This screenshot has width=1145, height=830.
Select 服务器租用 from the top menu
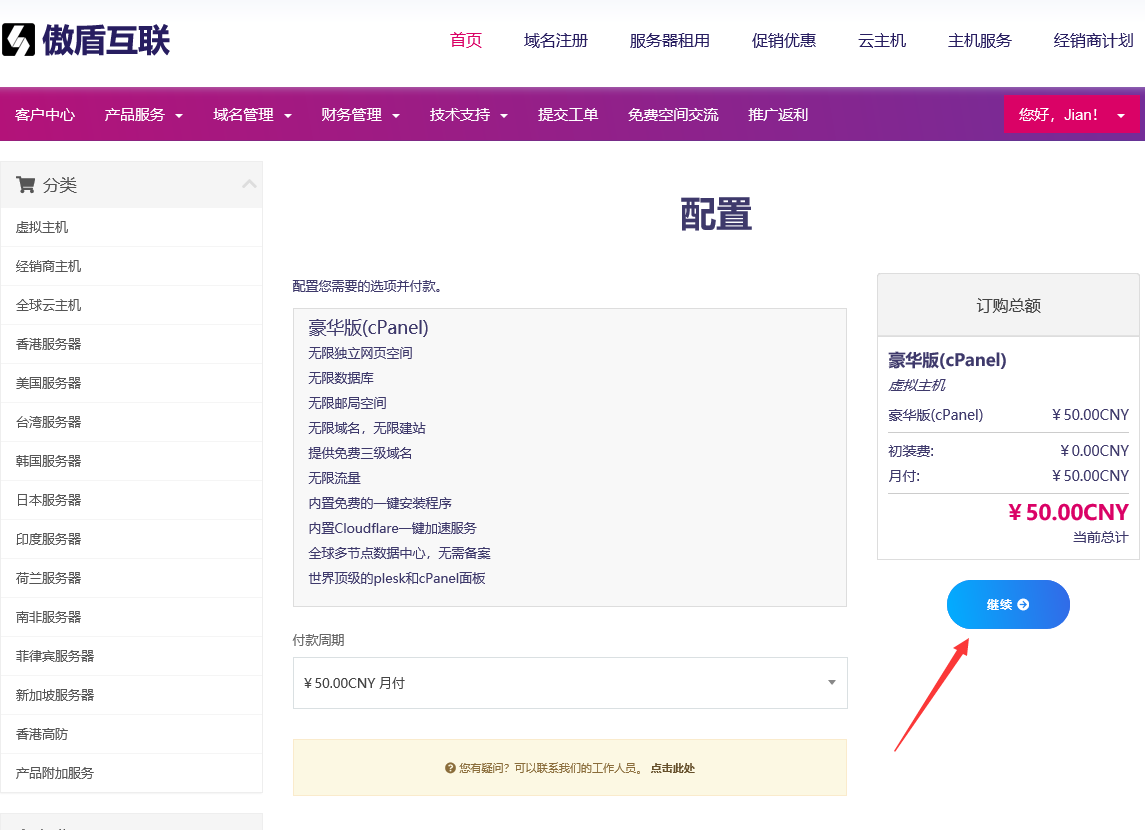tap(669, 41)
